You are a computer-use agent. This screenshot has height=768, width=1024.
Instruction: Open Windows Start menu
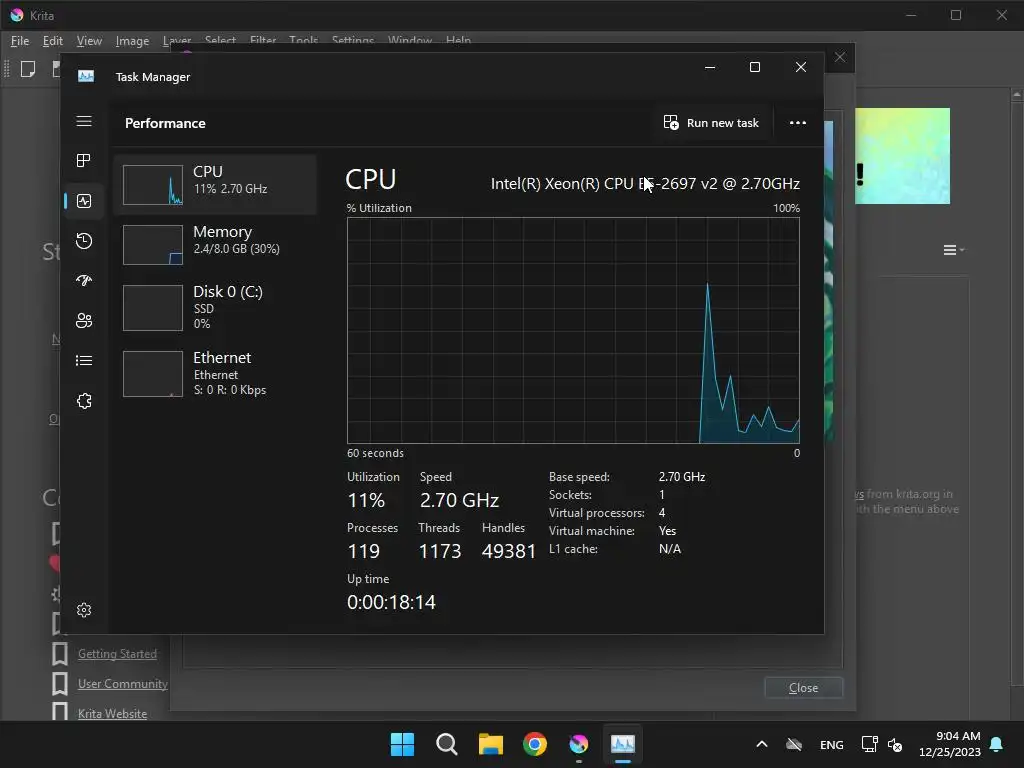pyautogui.click(x=402, y=744)
